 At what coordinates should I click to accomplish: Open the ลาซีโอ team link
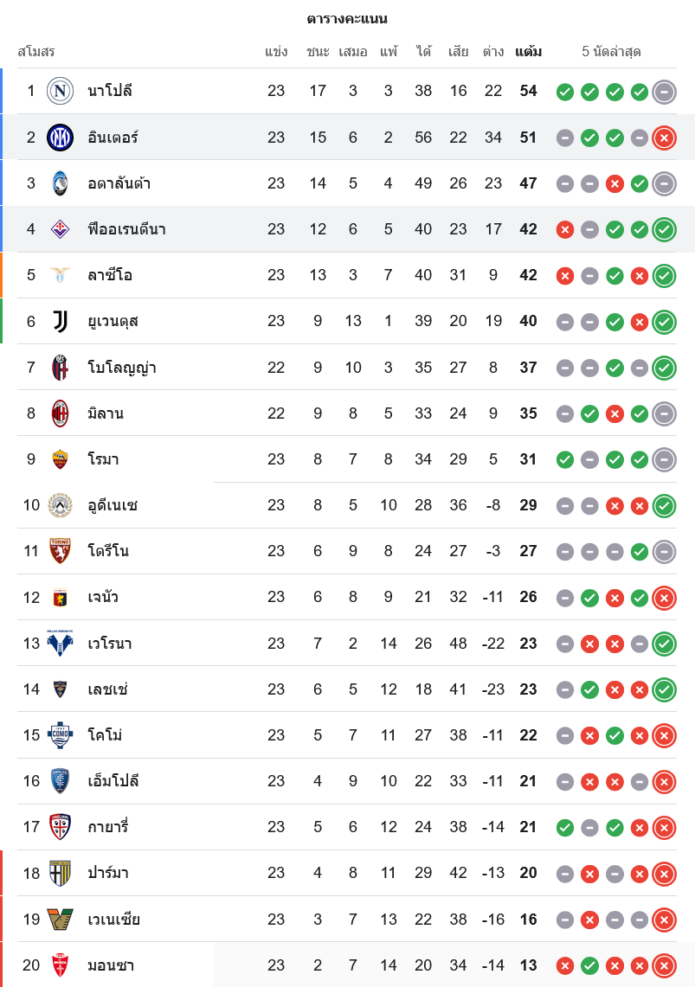(109, 275)
